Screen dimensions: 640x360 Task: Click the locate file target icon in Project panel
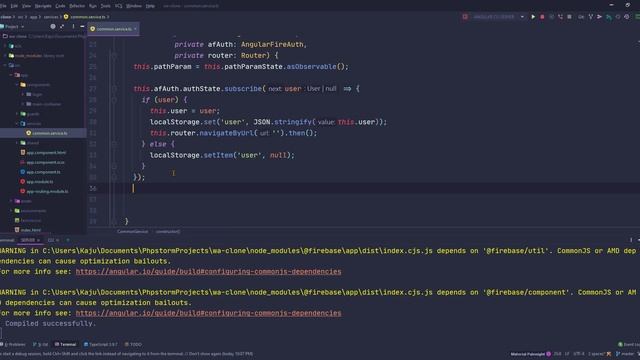(53, 27)
